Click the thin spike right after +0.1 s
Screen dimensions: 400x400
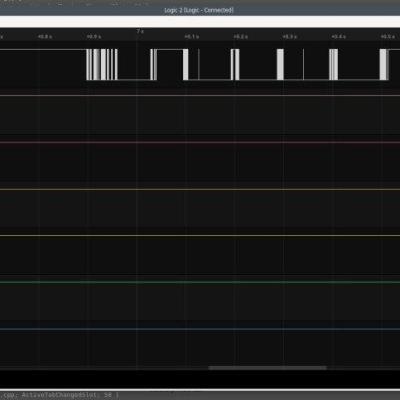click(199, 64)
